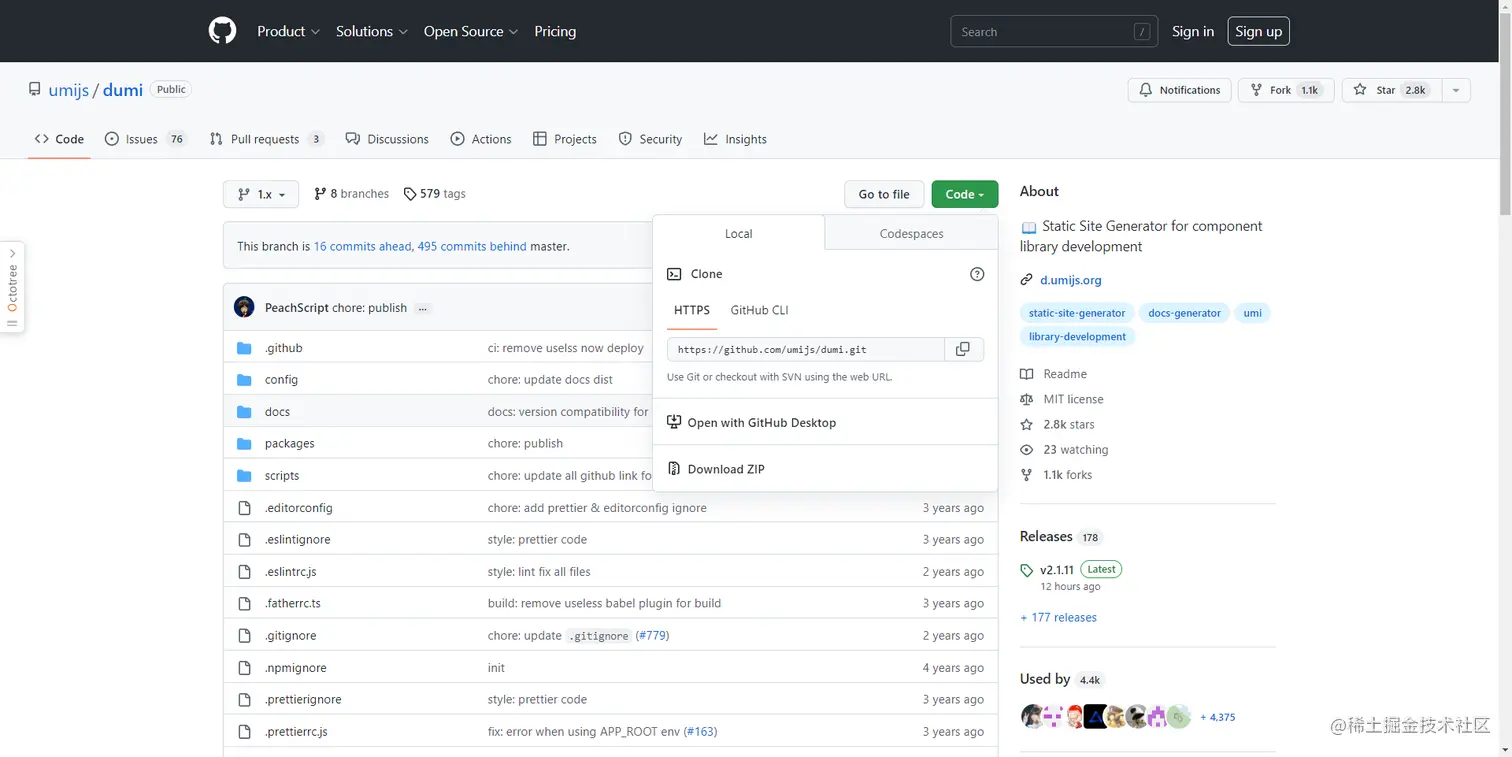The image size is (1512, 757).
Task: Open the Projects tab
Action: pos(565,139)
